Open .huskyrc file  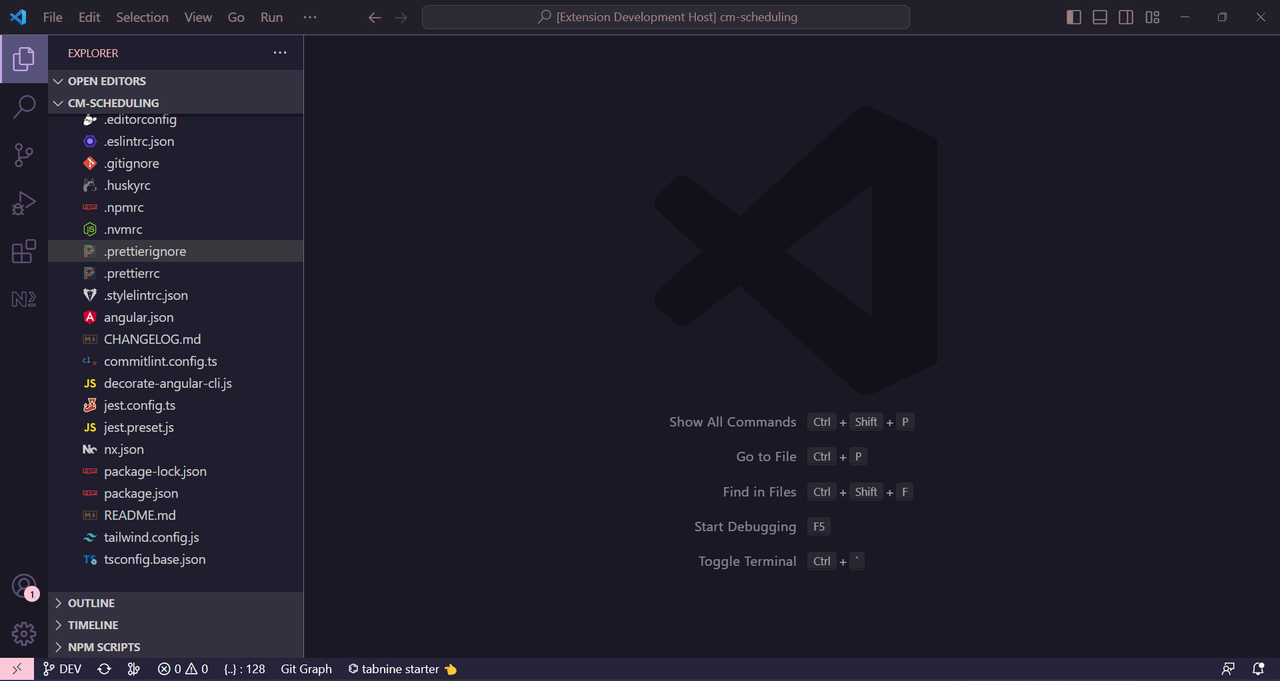(x=176, y=185)
